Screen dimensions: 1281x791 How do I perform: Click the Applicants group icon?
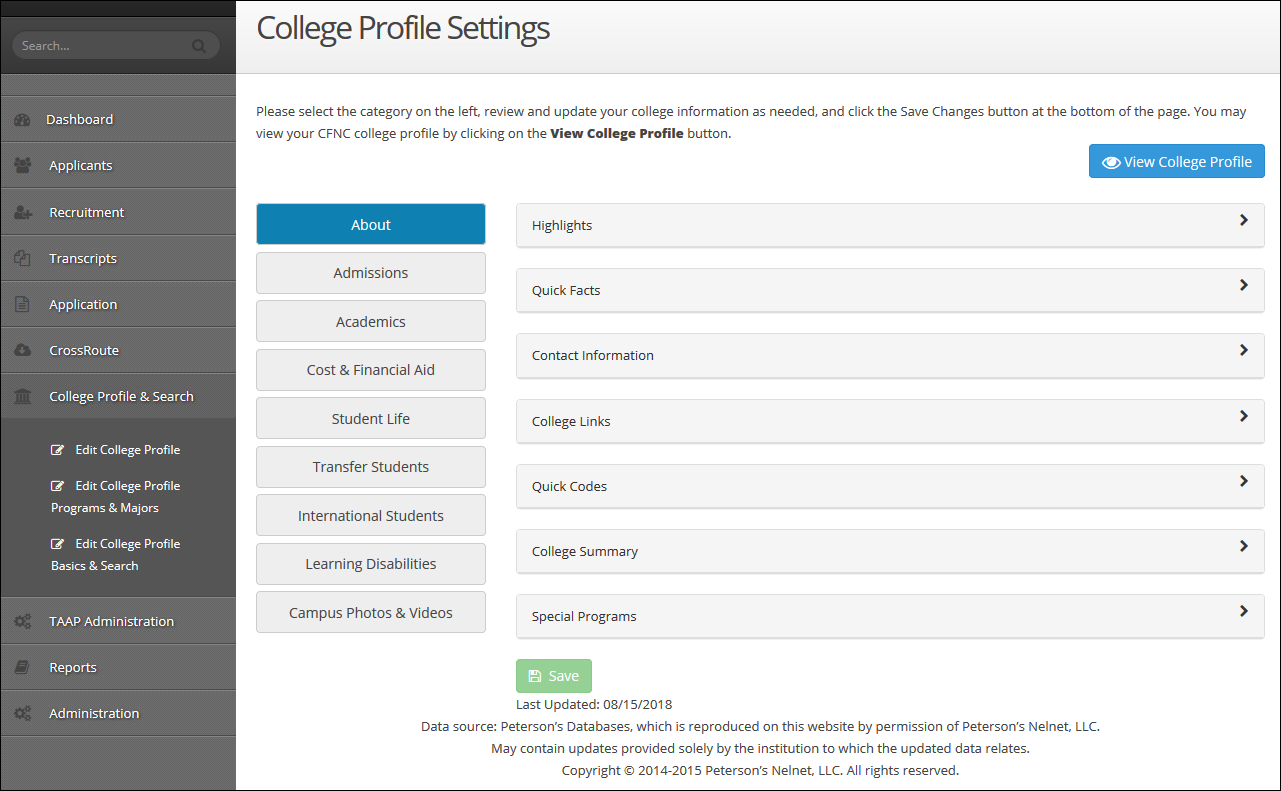coord(22,165)
